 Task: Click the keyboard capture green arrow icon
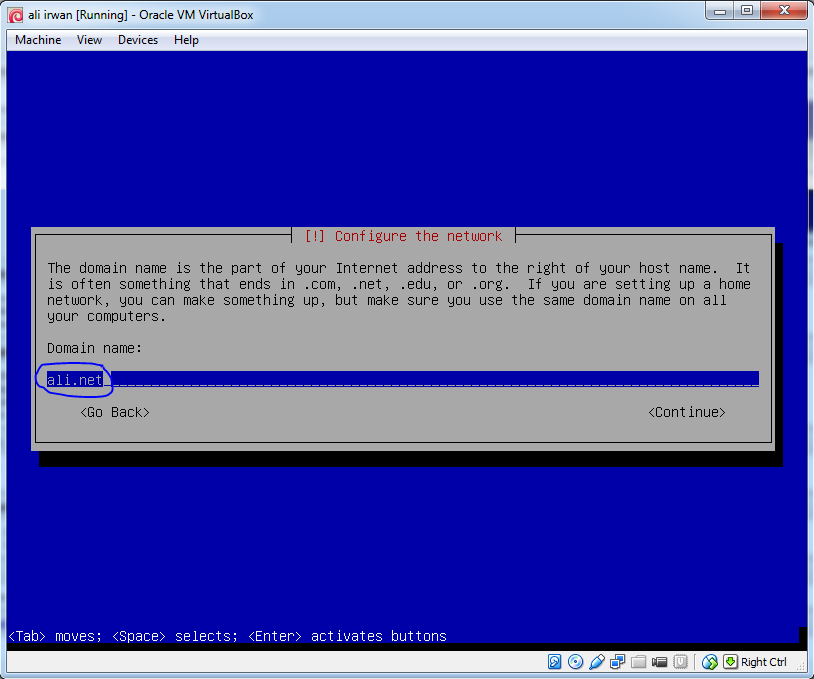pos(730,661)
